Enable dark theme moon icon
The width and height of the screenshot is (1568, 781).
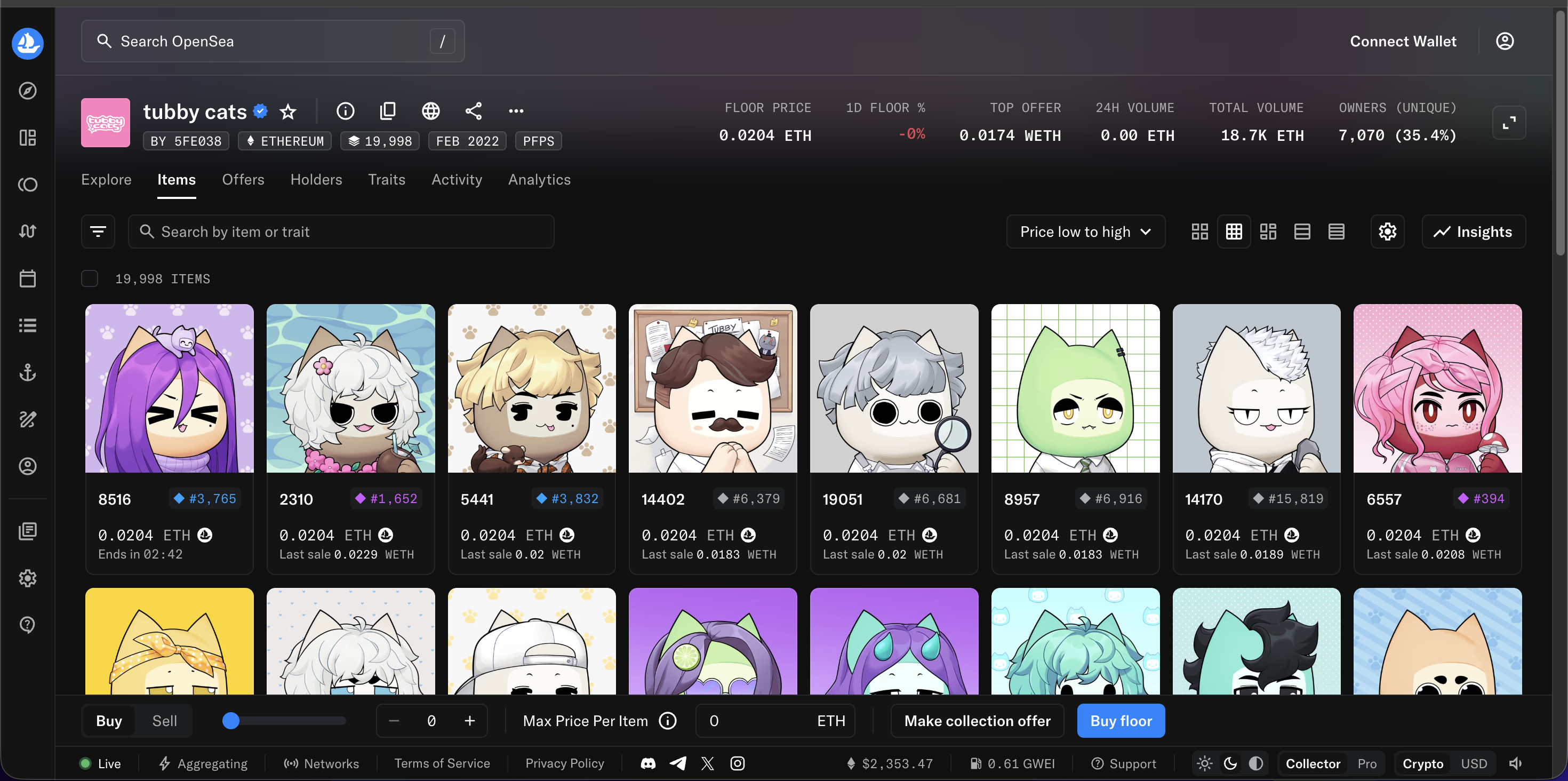pyautogui.click(x=1230, y=763)
